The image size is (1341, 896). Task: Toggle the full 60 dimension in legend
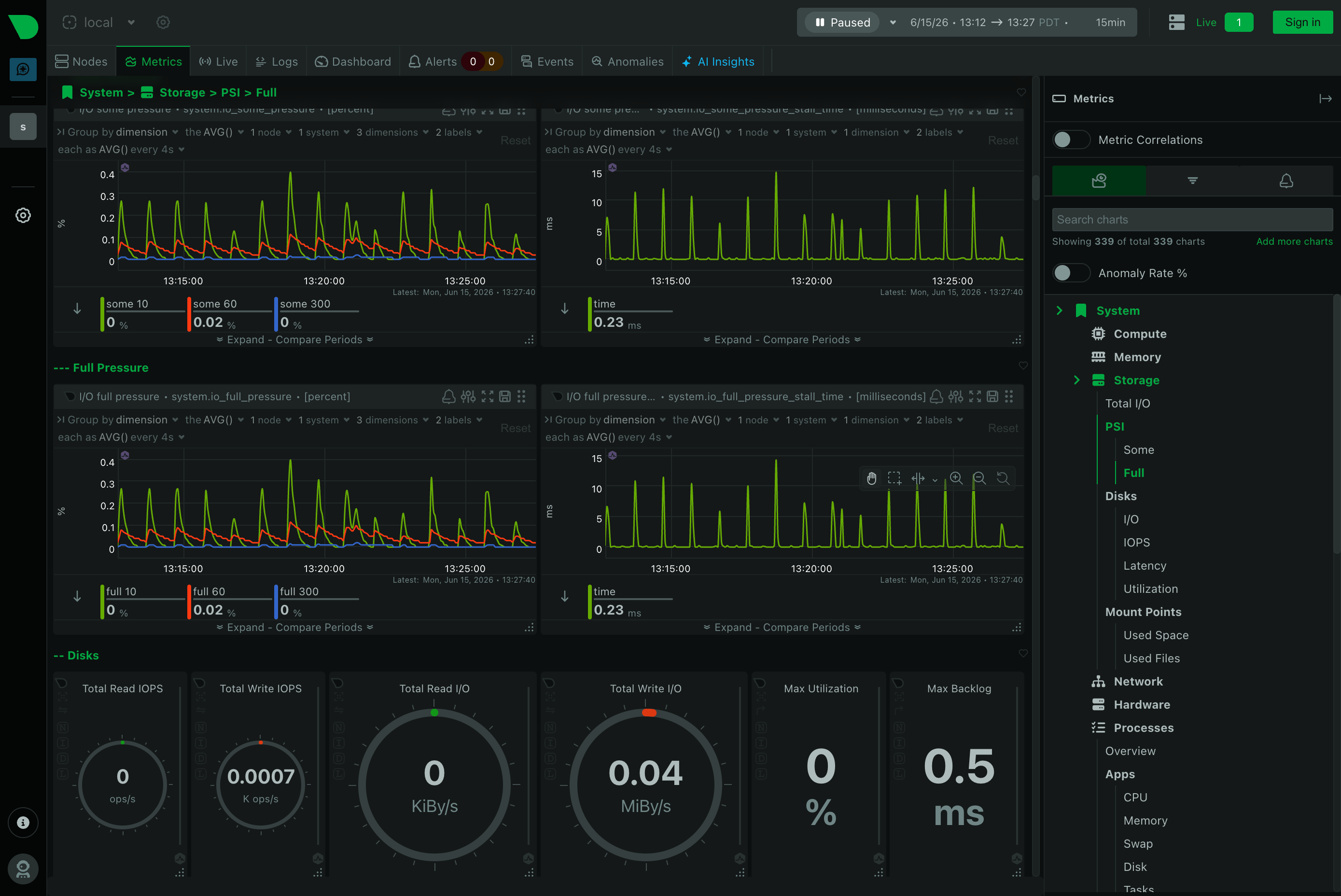(x=230, y=601)
